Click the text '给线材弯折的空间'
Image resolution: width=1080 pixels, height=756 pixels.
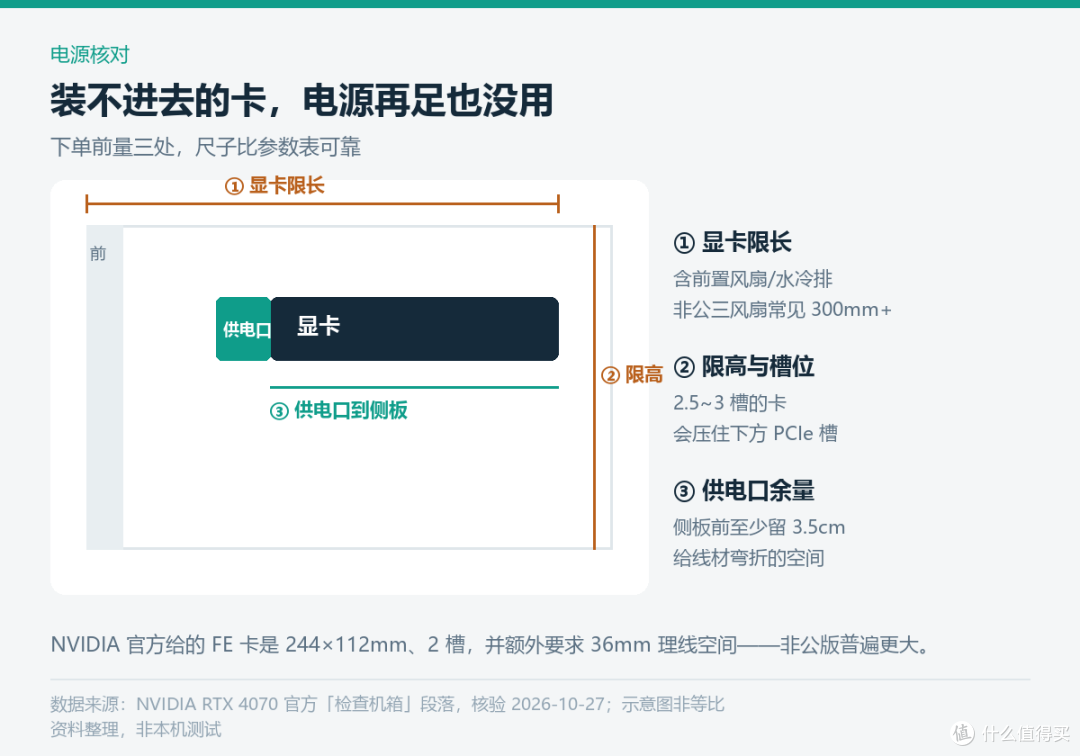(x=748, y=558)
